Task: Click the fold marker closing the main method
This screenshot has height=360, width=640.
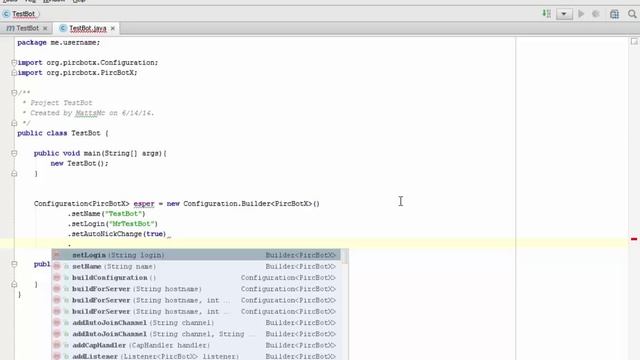Action: click(14, 173)
